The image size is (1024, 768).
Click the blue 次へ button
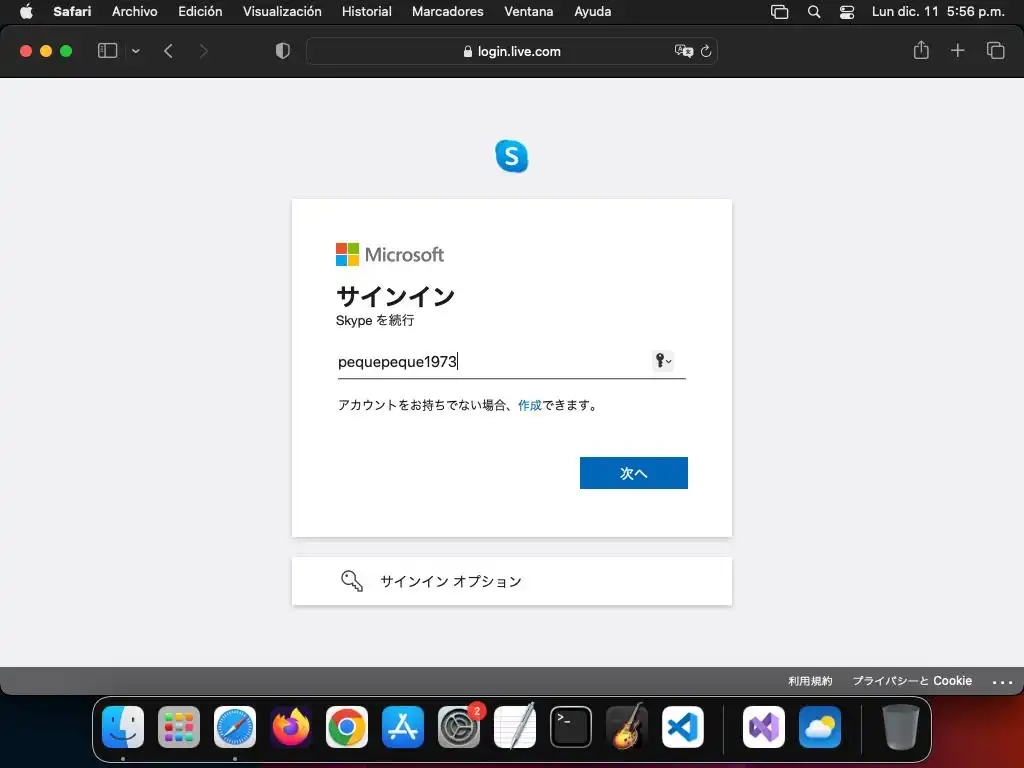click(633, 473)
